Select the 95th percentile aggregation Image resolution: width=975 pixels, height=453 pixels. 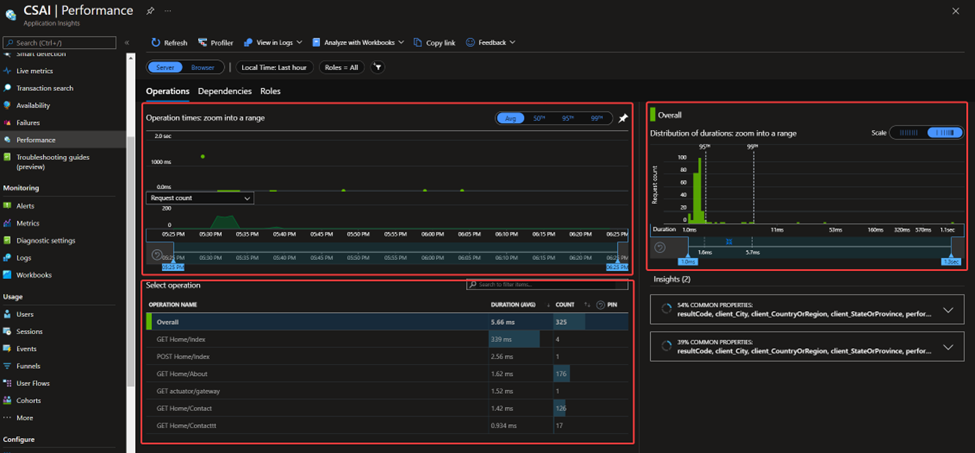click(568, 118)
